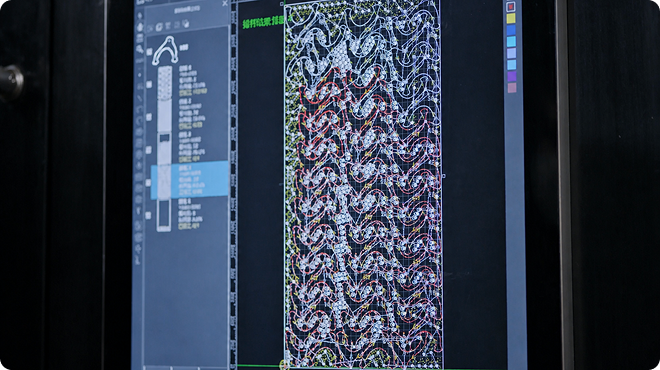
Task: Select the red color swatch
Action: pyautogui.click(x=511, y=7)
